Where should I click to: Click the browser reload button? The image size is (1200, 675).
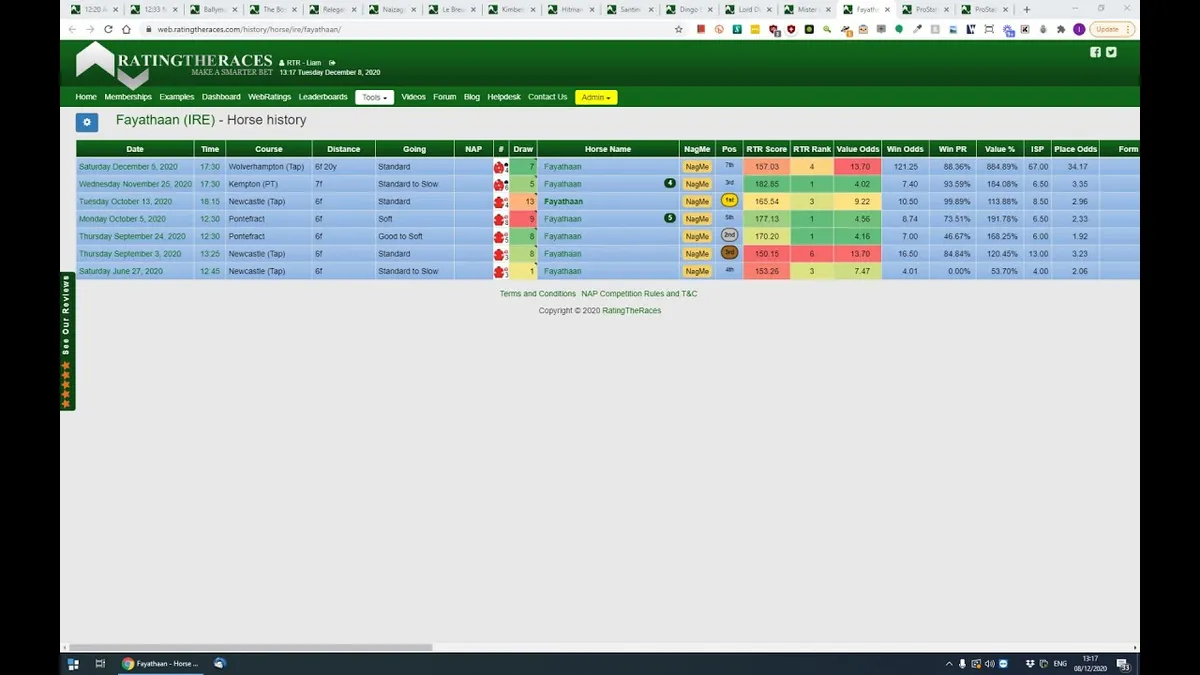[108, 29]
